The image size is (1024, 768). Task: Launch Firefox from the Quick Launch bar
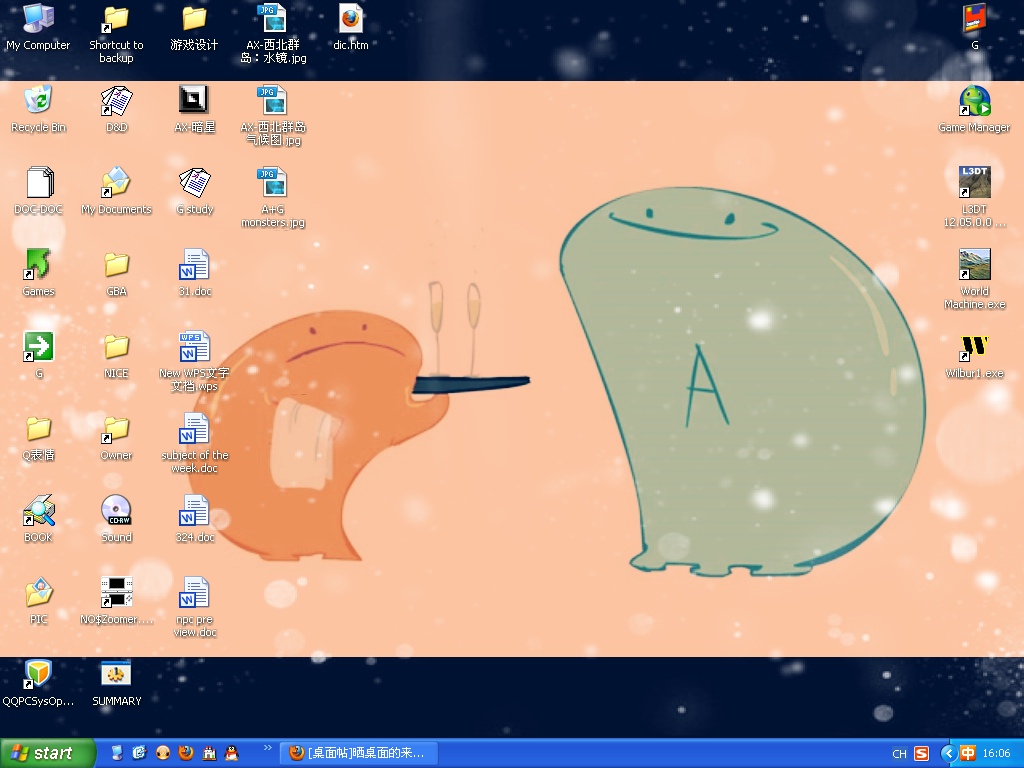click(186, 753)
